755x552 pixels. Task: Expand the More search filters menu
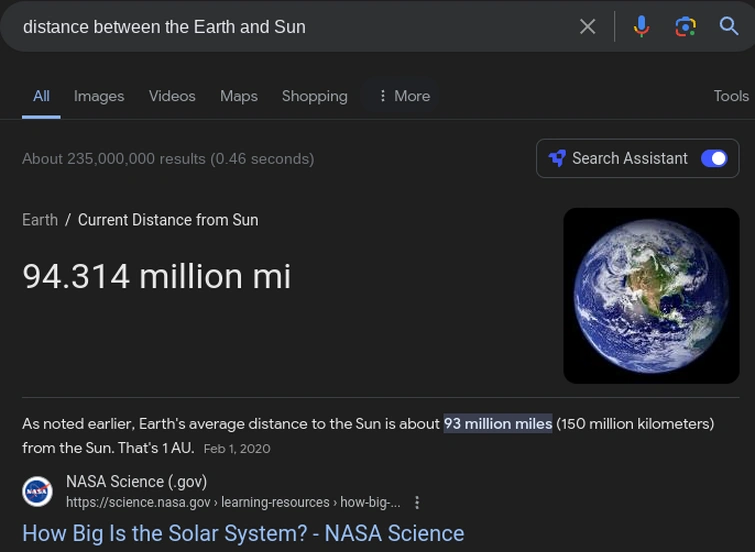tap(403, 96)
